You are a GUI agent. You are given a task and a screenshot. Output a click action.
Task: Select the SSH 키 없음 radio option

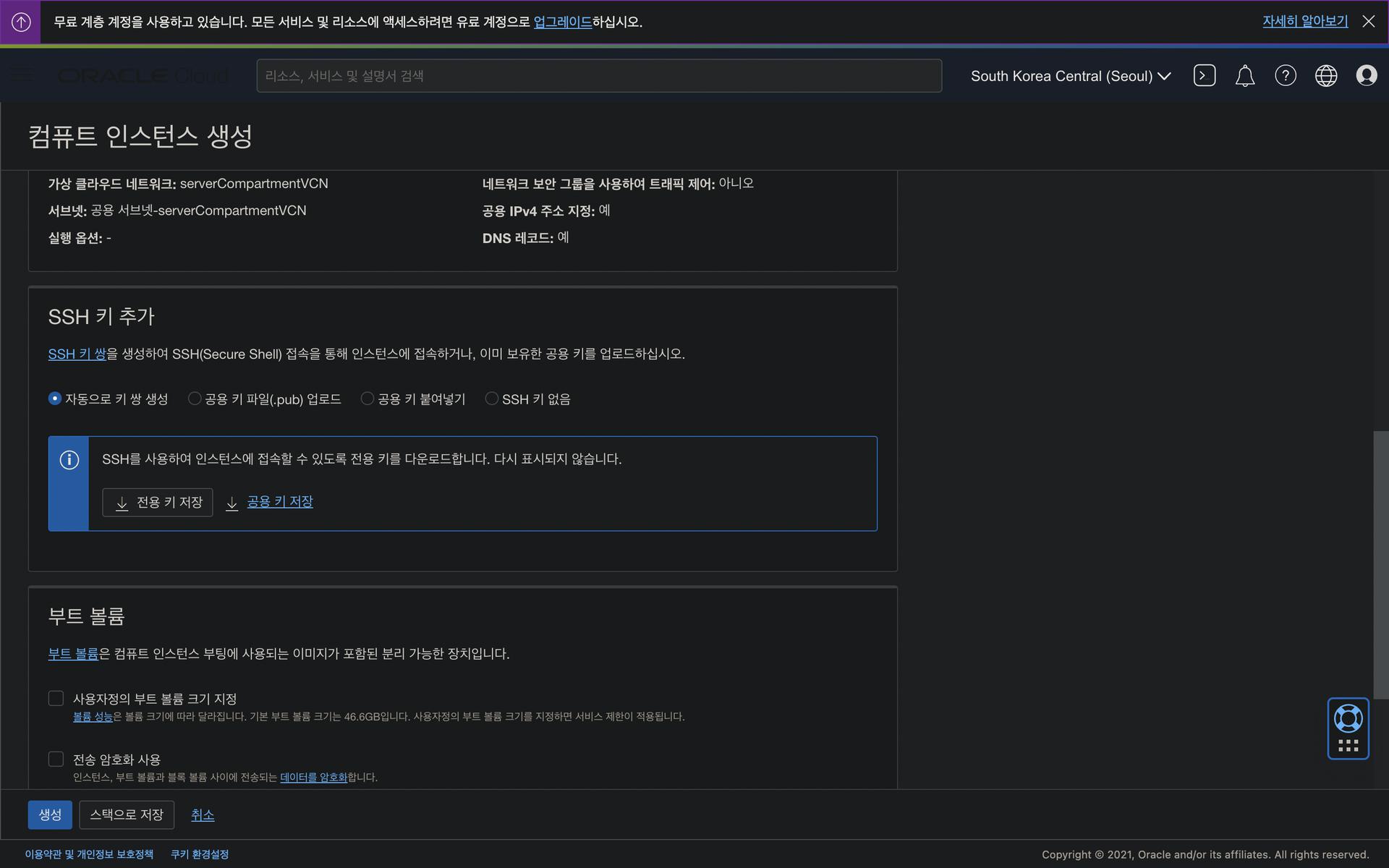pos(491,399)
